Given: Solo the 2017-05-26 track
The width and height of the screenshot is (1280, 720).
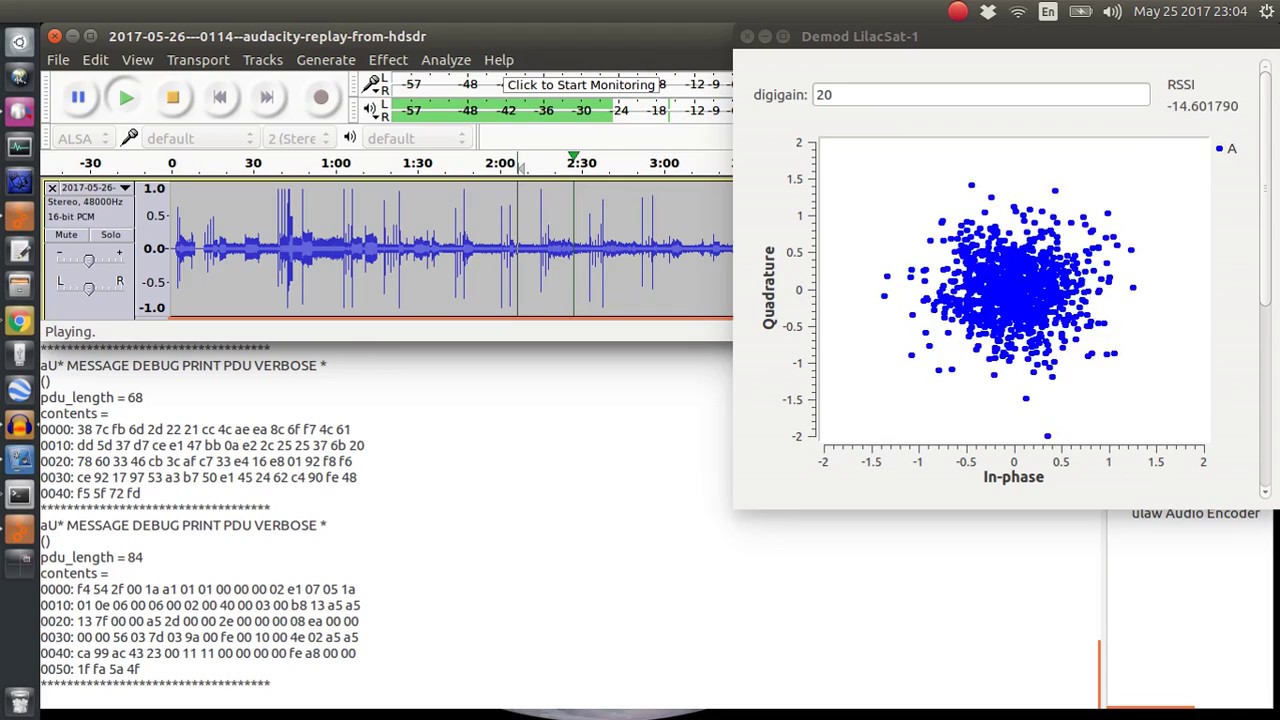Looking at the screenshot, I should [x=110, y=235].
